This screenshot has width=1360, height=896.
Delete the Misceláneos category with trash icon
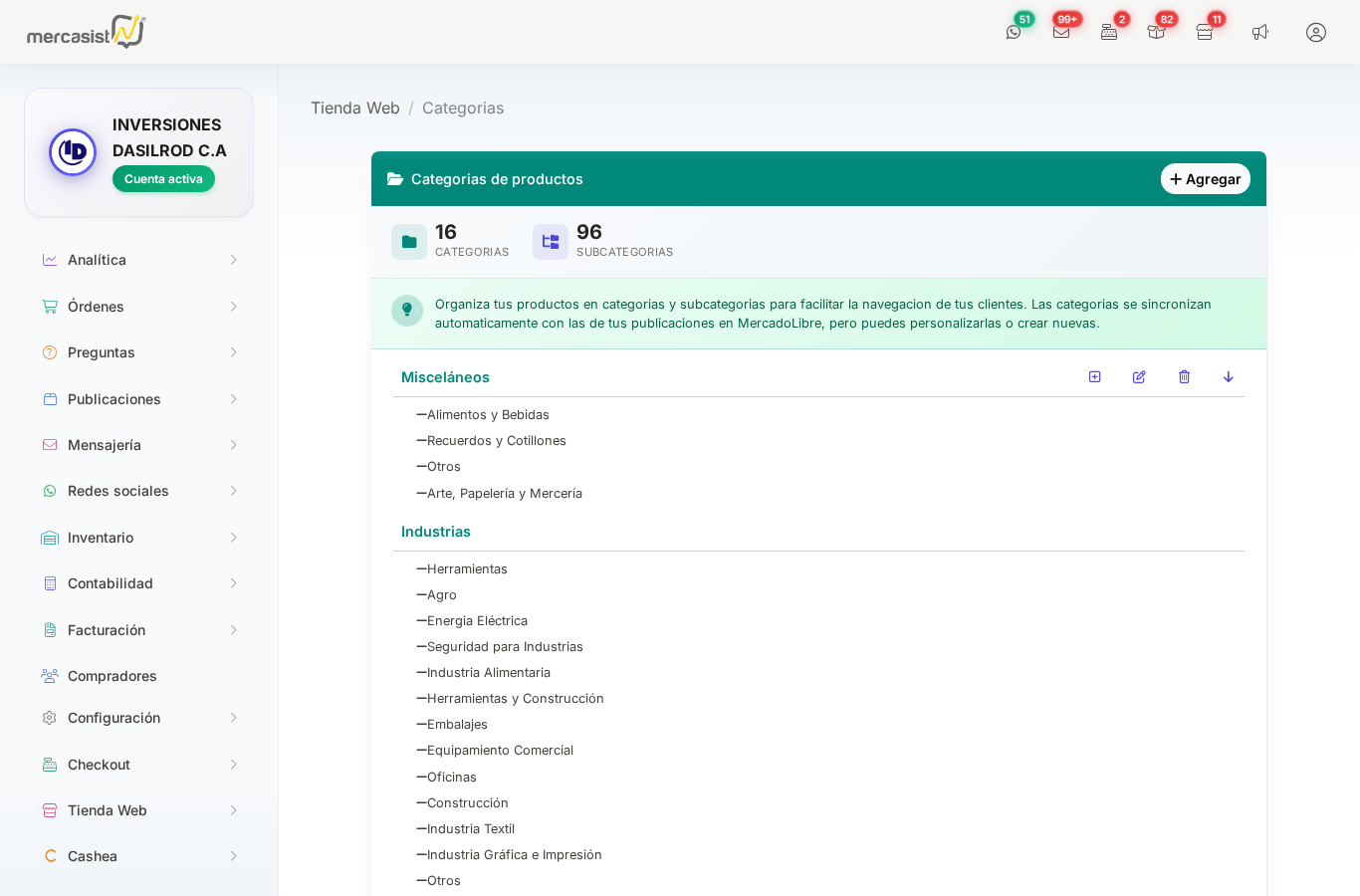(x=1184, y=377)
